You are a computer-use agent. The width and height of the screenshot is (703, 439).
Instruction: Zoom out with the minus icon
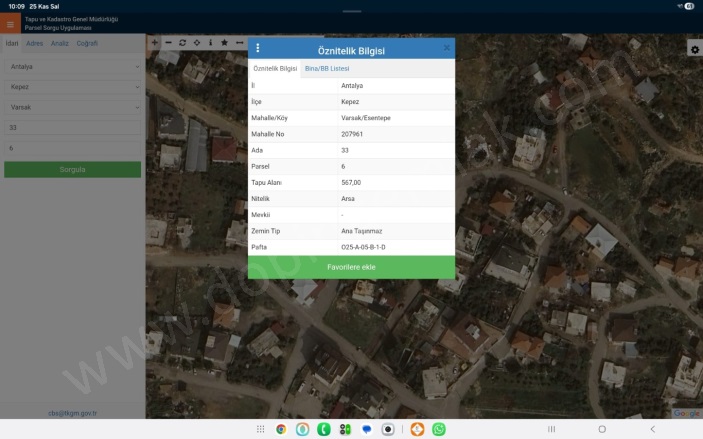click(168, 43)
